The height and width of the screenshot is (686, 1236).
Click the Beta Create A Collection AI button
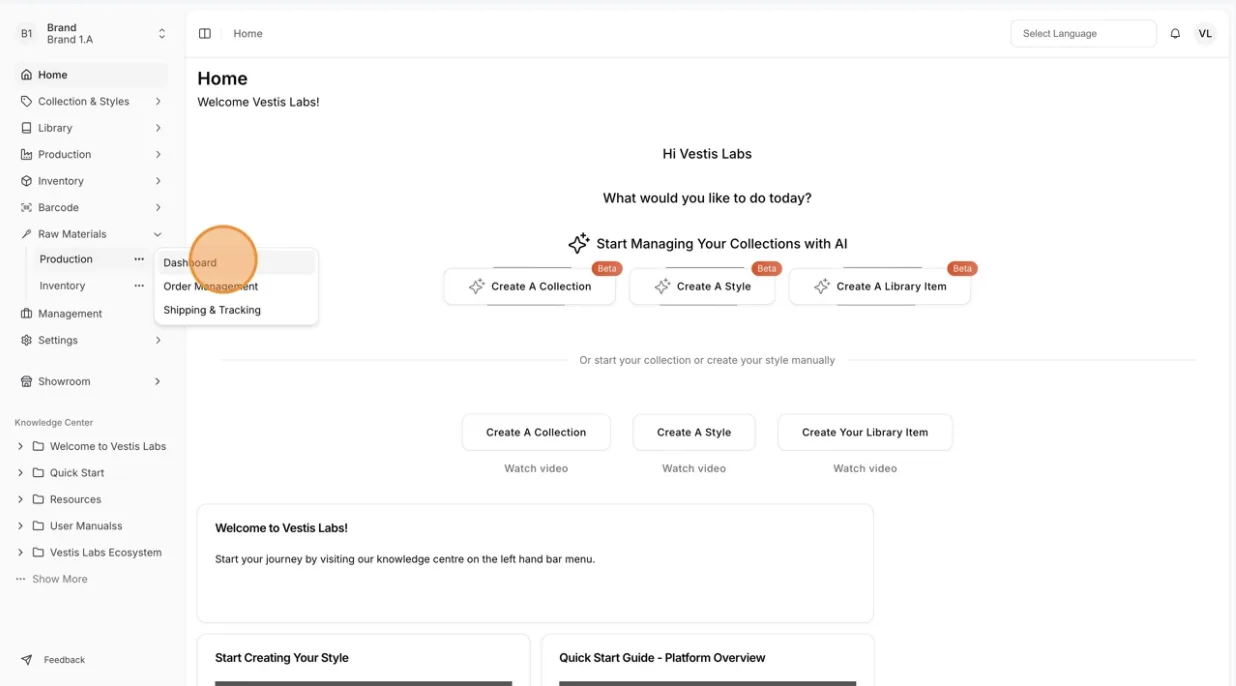click(x=530, y=286)
